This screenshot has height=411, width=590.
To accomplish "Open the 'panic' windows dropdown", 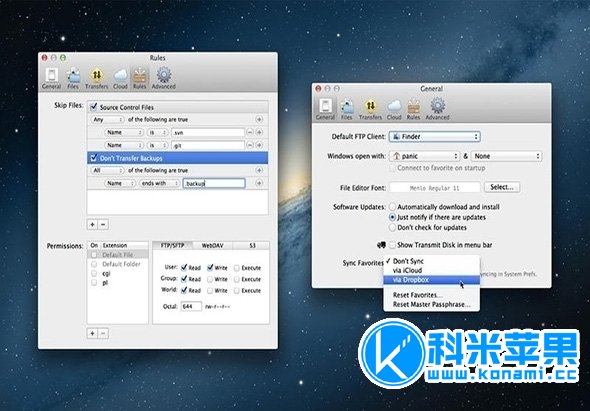I will [x=424, y=156].
